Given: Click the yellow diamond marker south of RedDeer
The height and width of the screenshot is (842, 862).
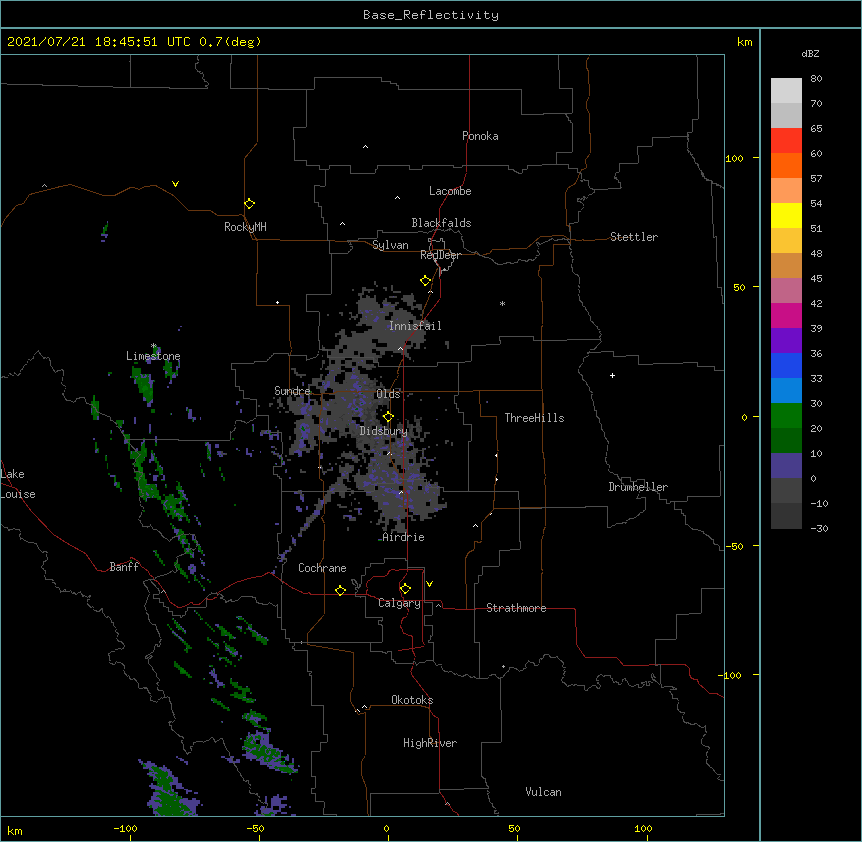Looking at the screenshot, I should 425,281.
